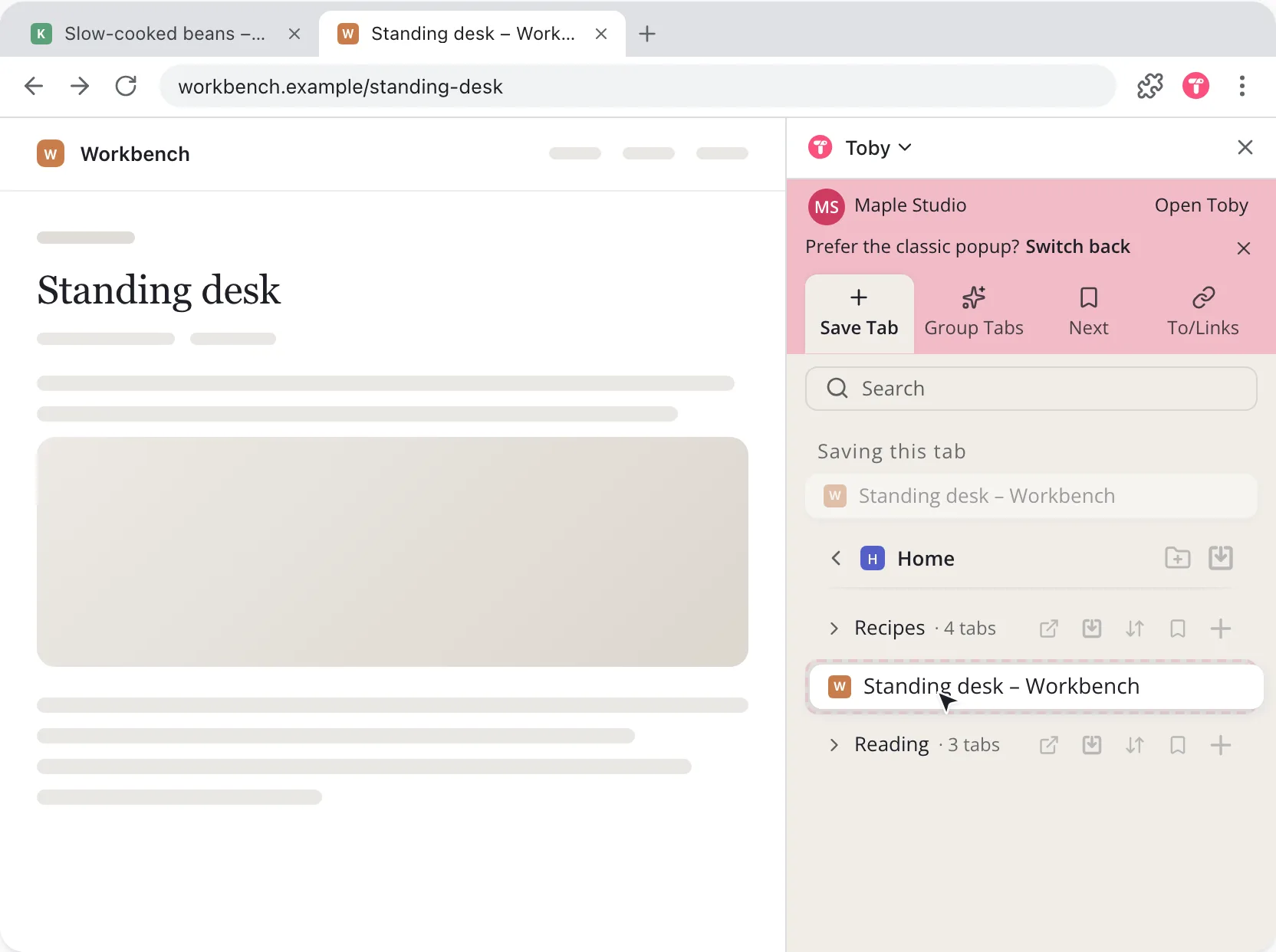Go back to previous page
This screenshot has width=1276, height=952.
[34, 86]
